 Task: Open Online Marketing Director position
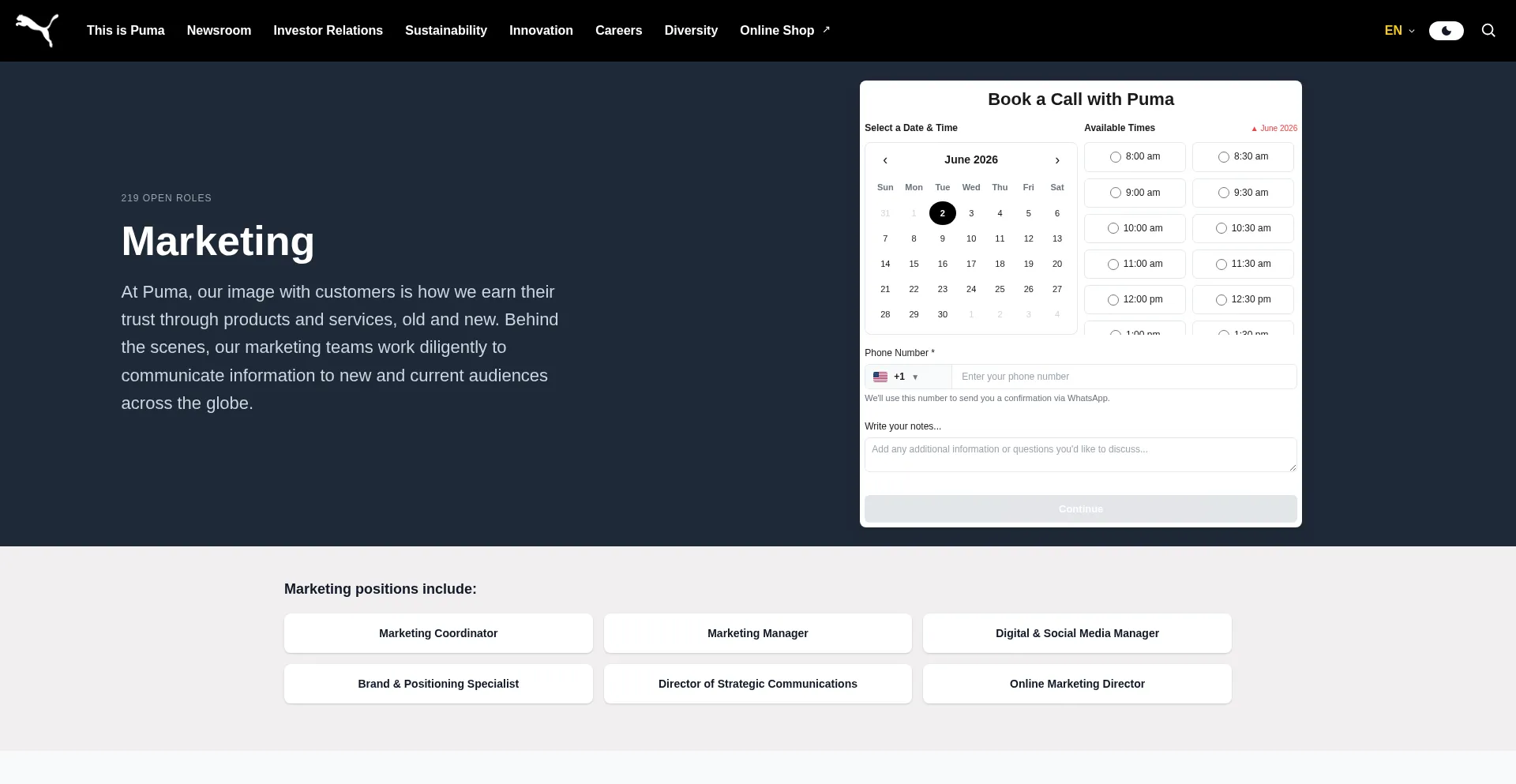pos(1077,684)
